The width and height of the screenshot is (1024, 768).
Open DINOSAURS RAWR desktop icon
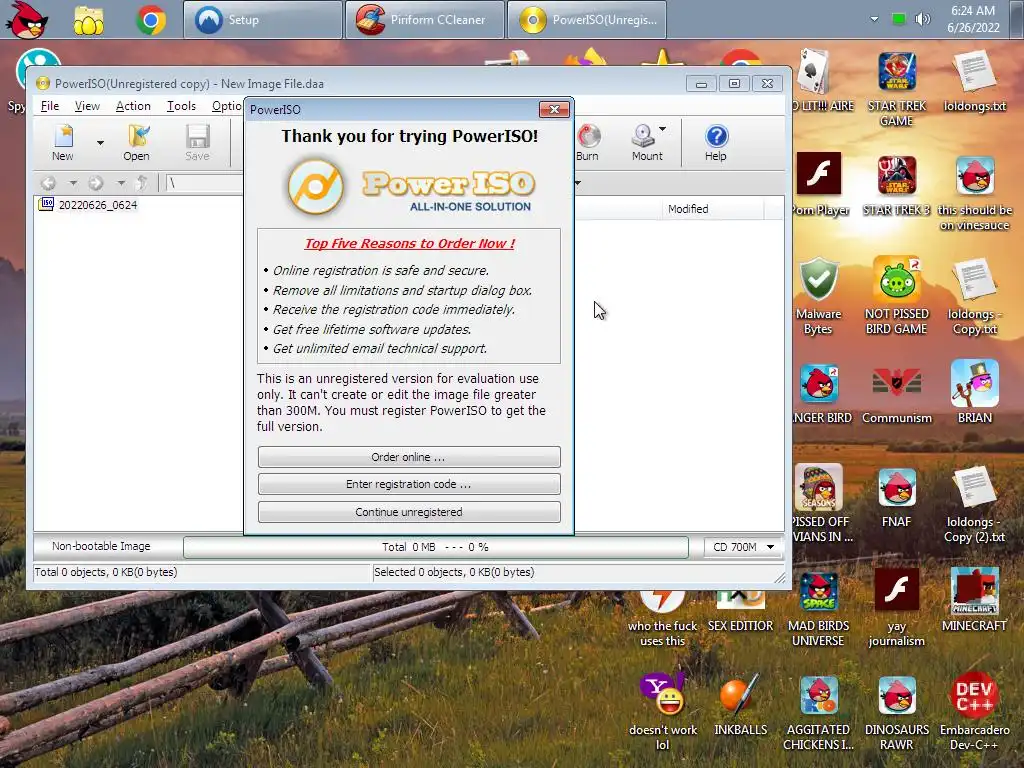(897, 713)
